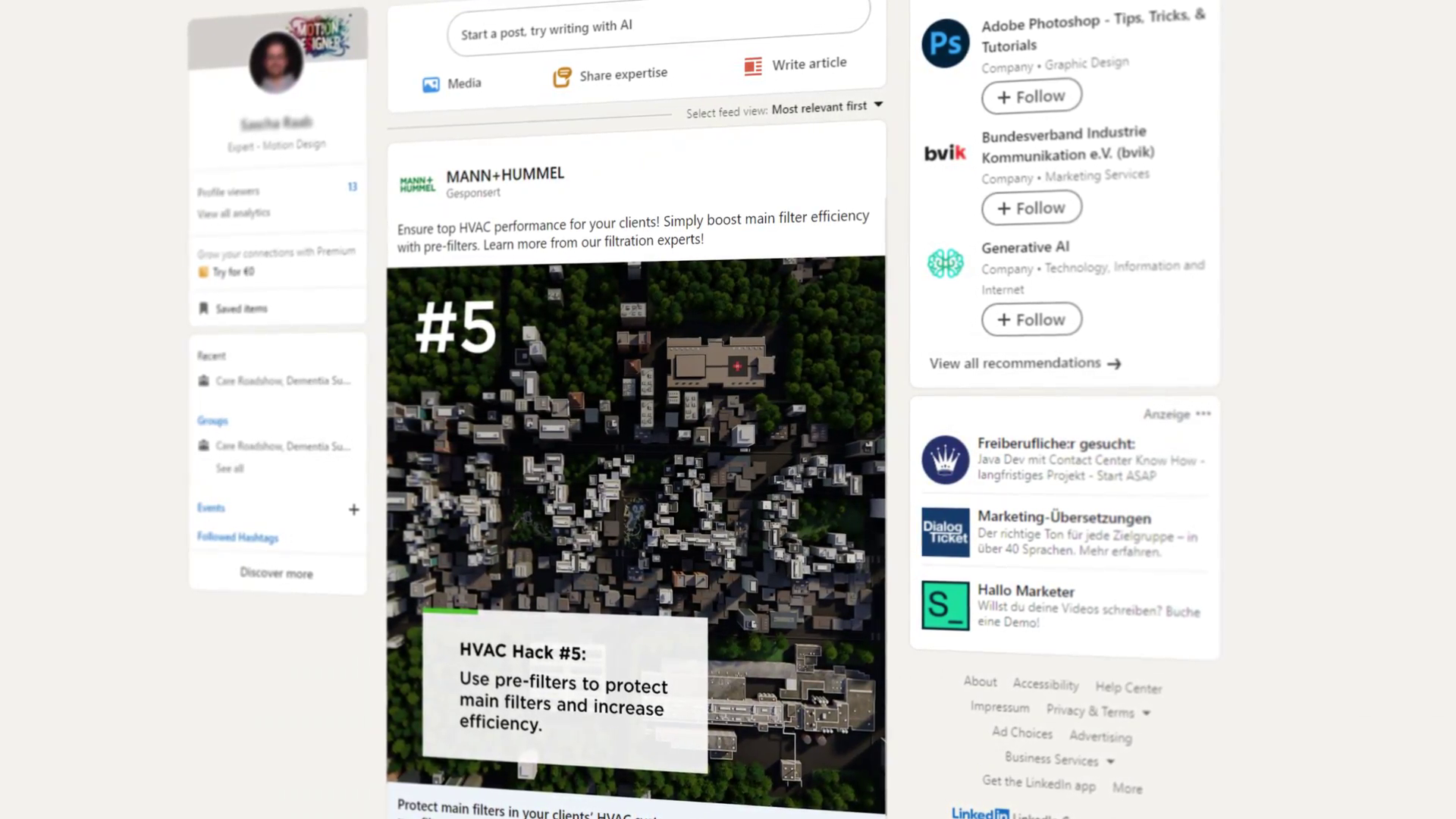Open the ad options three-dot menu
1456x819 pixels.
pyautogui.click(x=1203, y=414)
